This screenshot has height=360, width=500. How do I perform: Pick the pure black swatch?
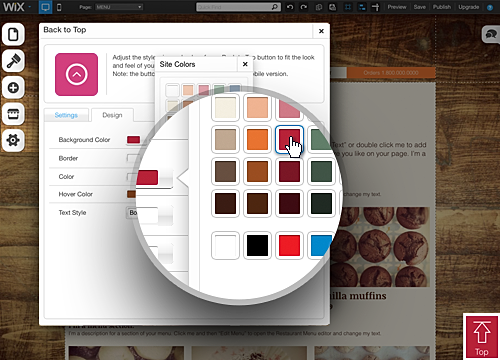[257, 245]
